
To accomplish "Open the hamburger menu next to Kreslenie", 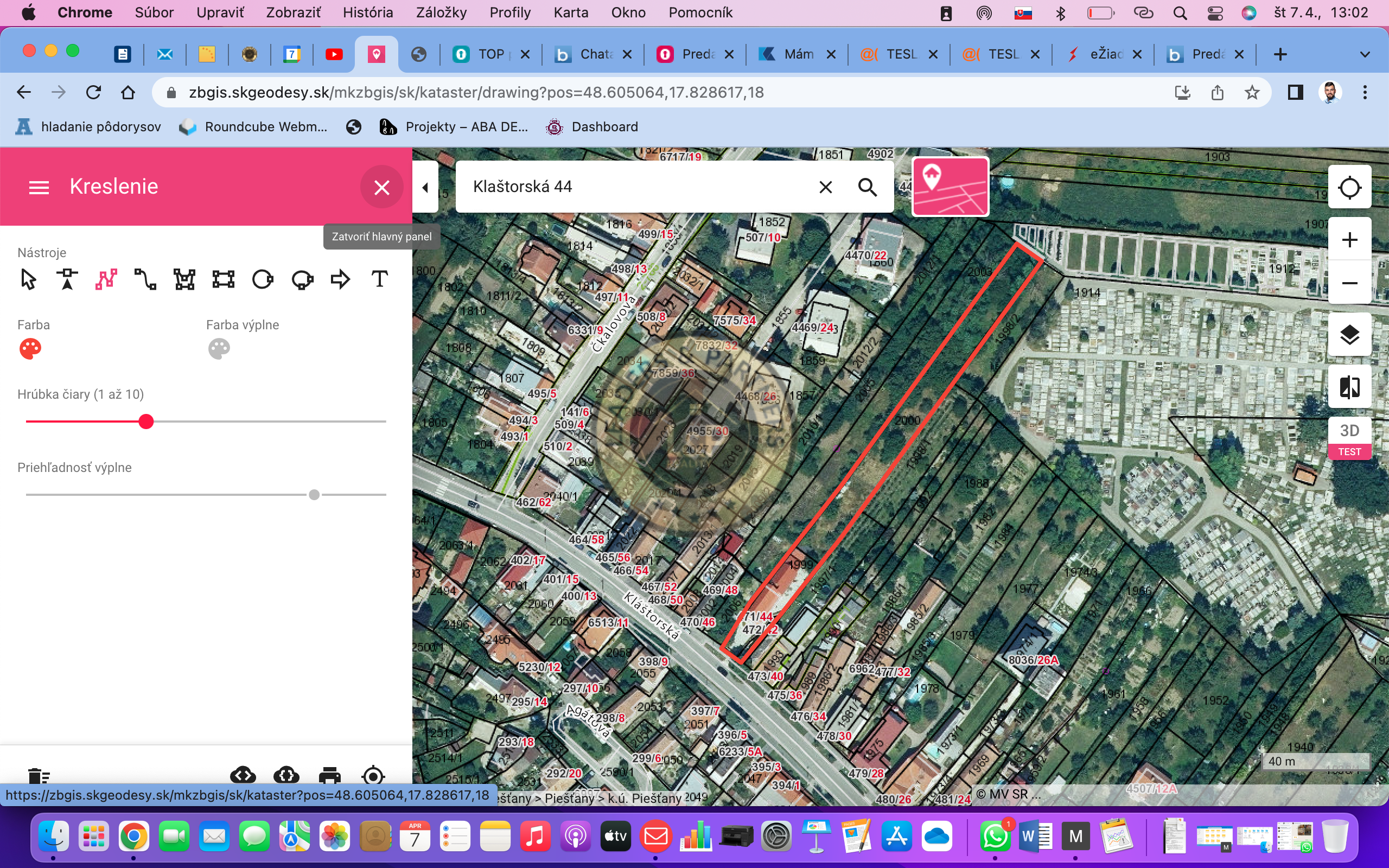I will click(39, 187).
